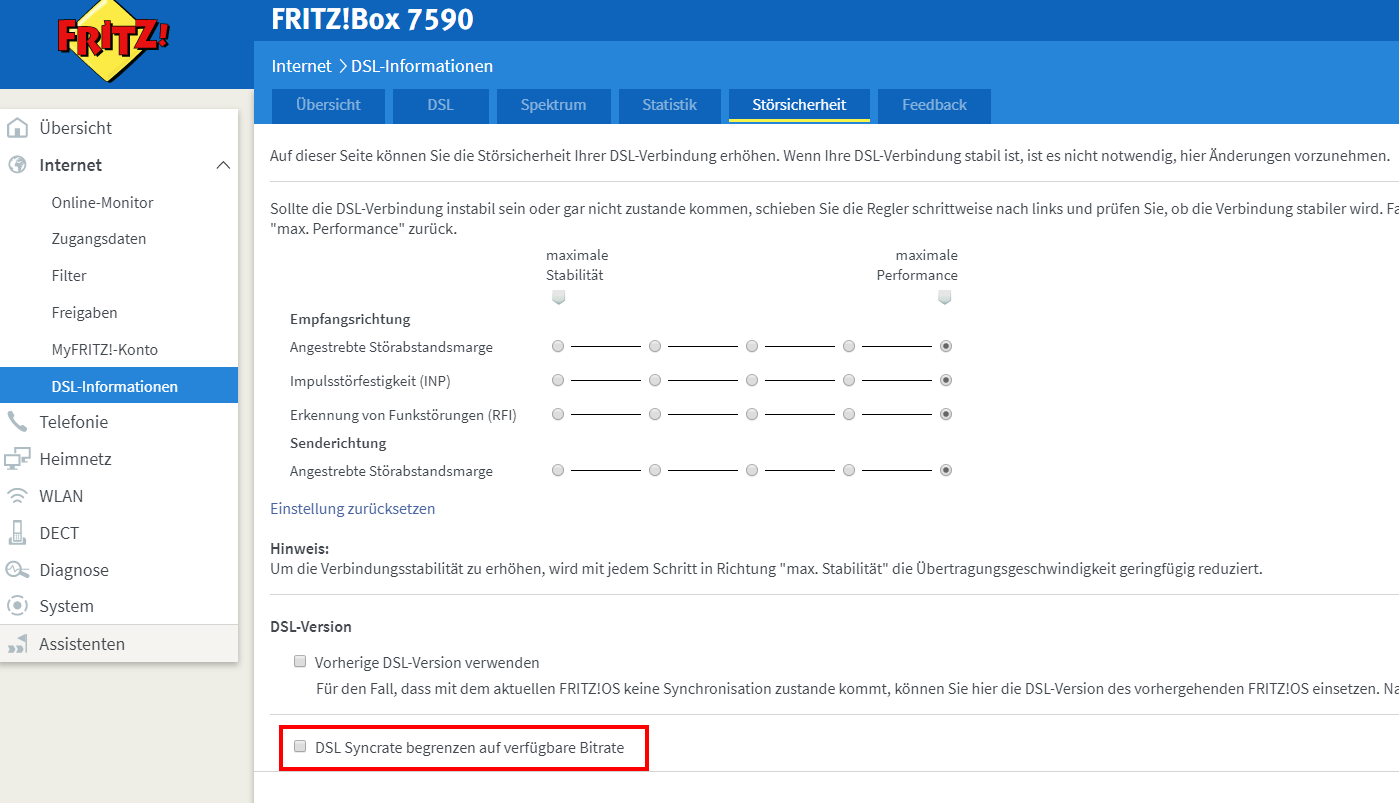This screenshot has width=1399, height=803.
Task: Set Empfang Störabstandsmarge to maximum stability
Action: [558, 346]
